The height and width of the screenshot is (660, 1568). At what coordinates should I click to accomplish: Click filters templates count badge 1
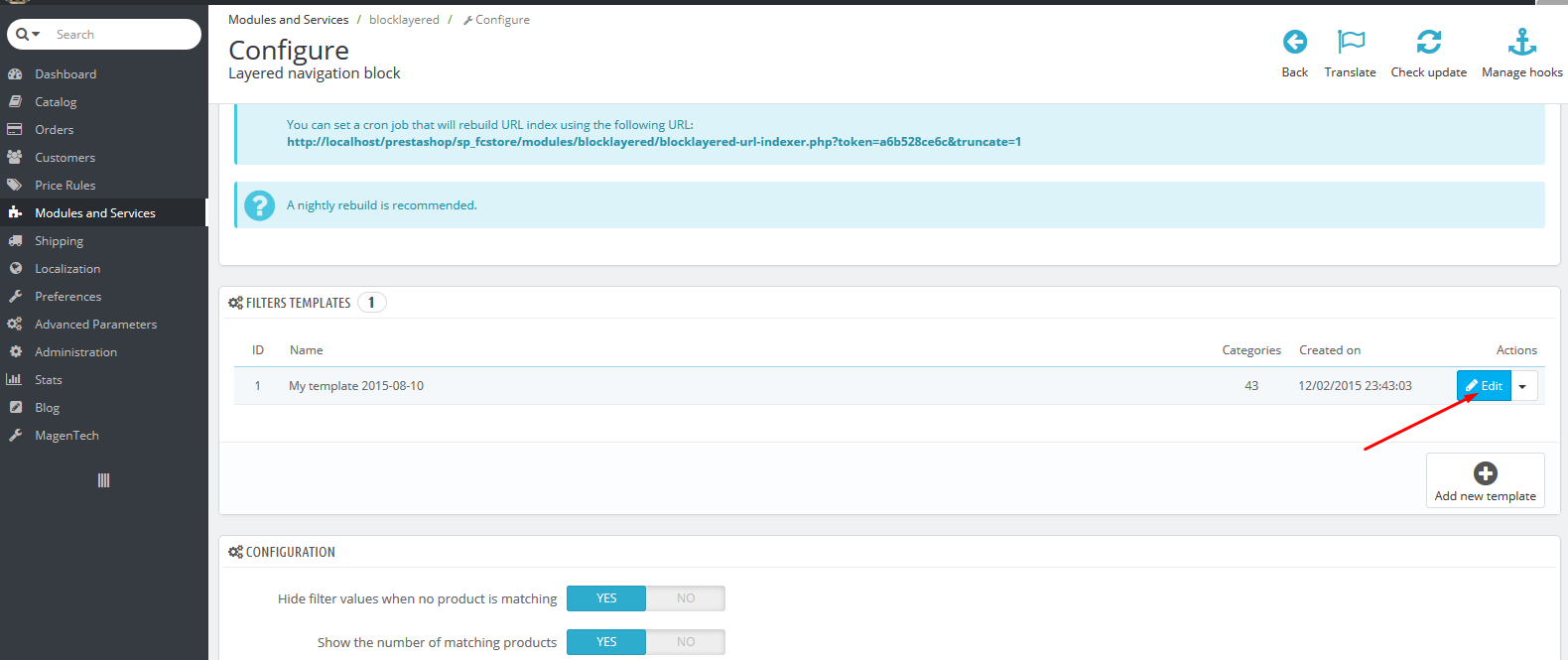[x=371, y=303]
